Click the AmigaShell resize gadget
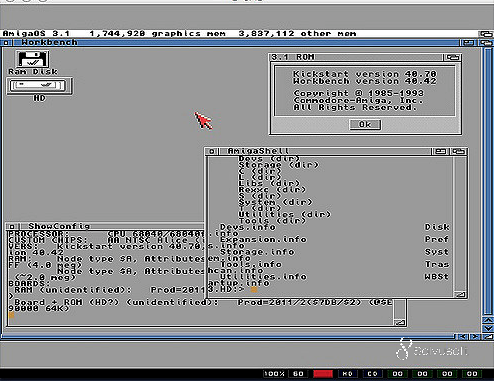Screen dimensions: 494x381 tap(460, 295)
